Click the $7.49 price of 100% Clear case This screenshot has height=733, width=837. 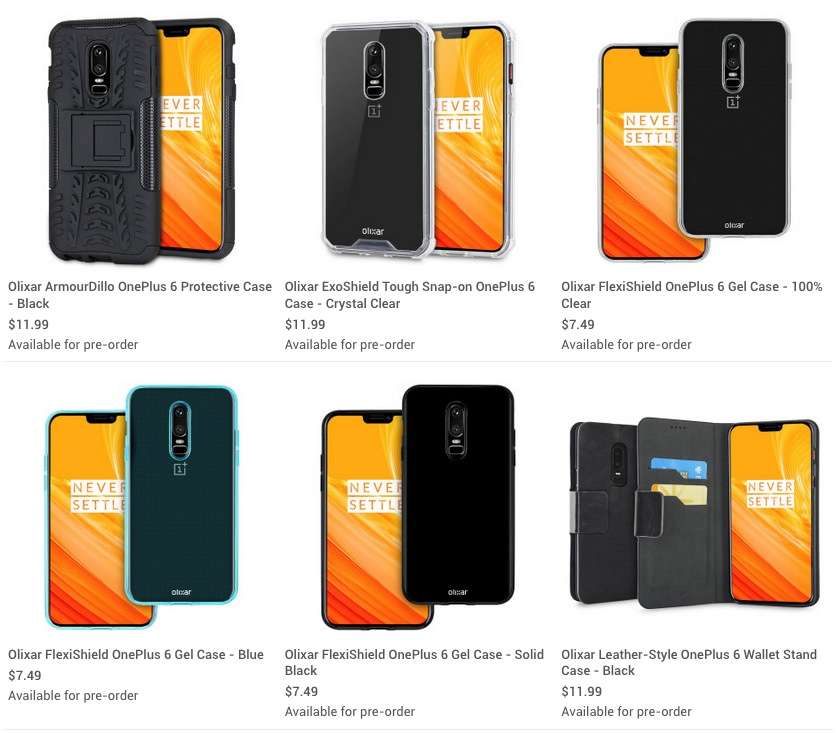tap(578, 325)
